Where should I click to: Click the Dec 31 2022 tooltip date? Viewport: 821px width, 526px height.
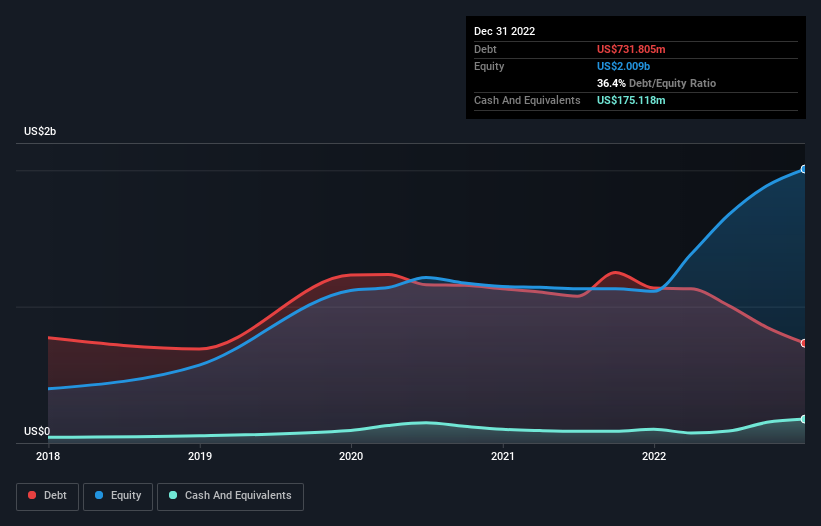(504, 31)
